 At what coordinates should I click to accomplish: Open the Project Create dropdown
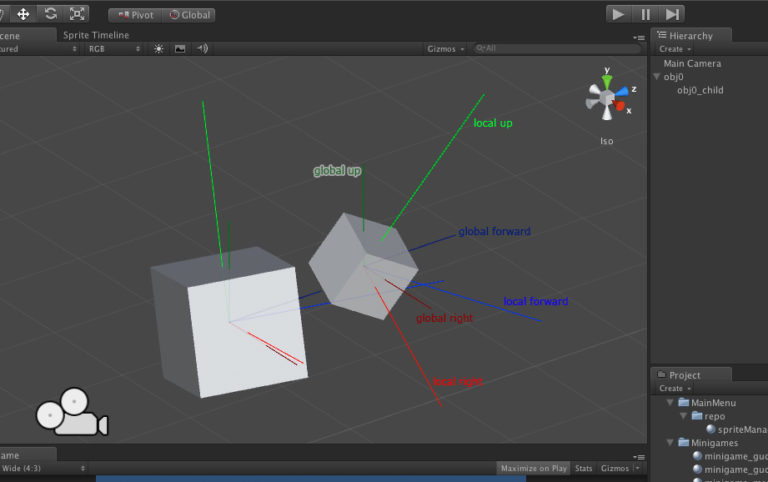pos(674,388)
